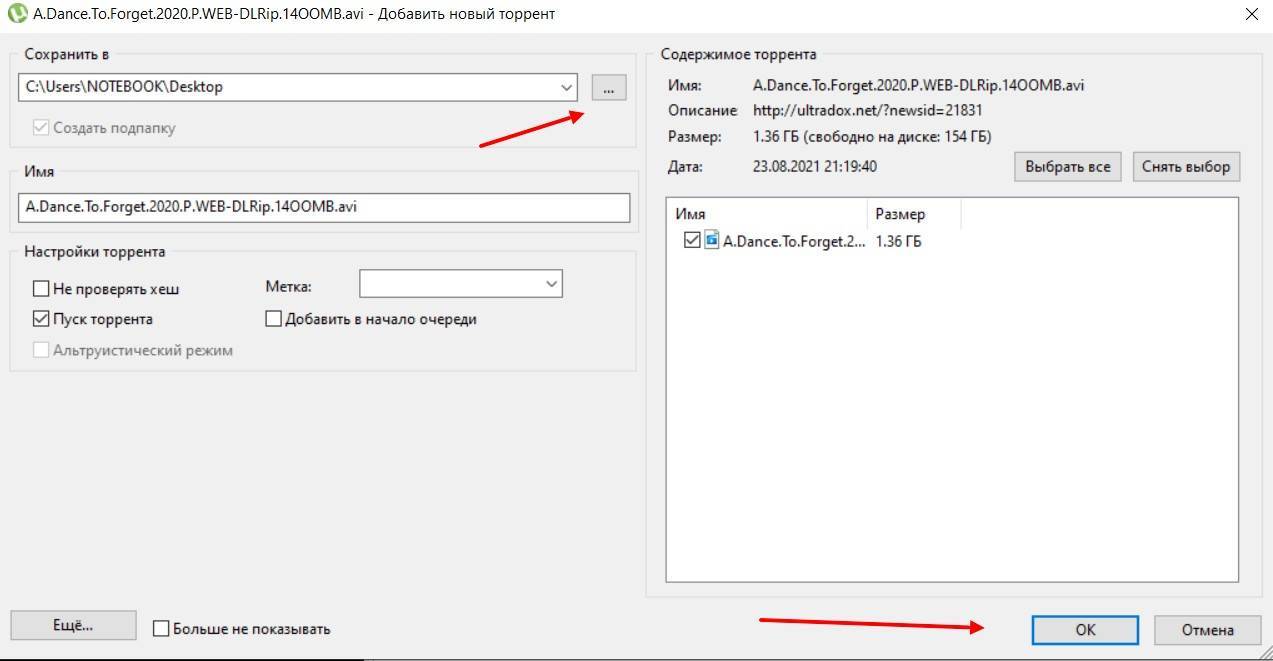Uncheck the A.Dance.To.Forget file checkbox
1273x661 pixels.
click(x=692, y=240)
